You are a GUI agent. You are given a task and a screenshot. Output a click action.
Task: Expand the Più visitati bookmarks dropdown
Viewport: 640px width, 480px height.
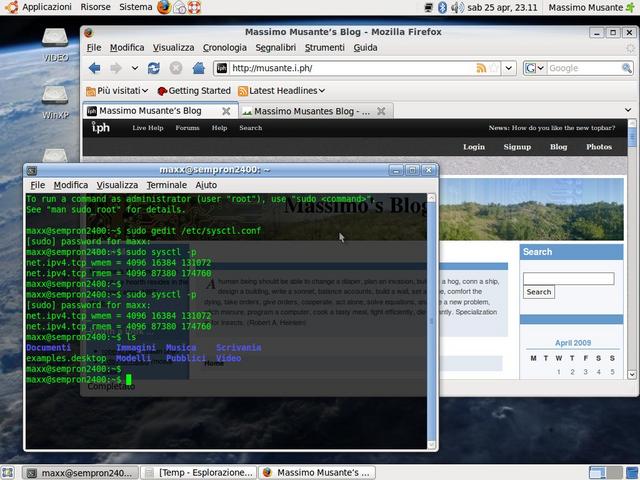[x=145, y=91]
